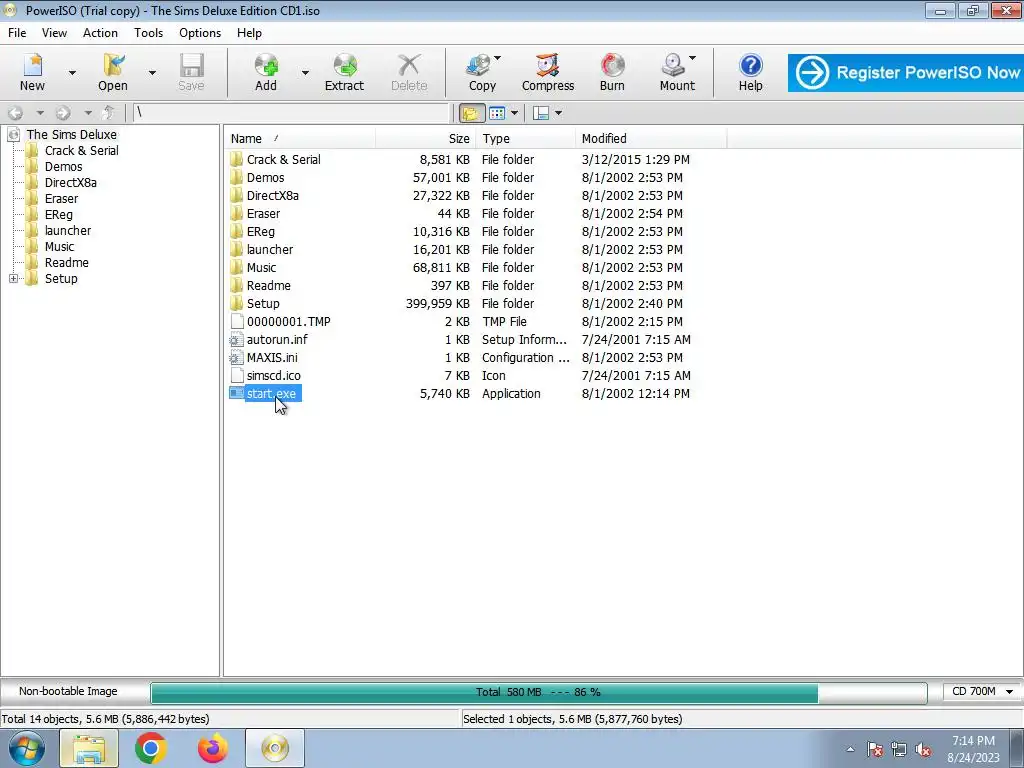Click the Extract toolbar icon
Image resolution: width=1024 pixels, height=768 pixels.
point(344,72)
